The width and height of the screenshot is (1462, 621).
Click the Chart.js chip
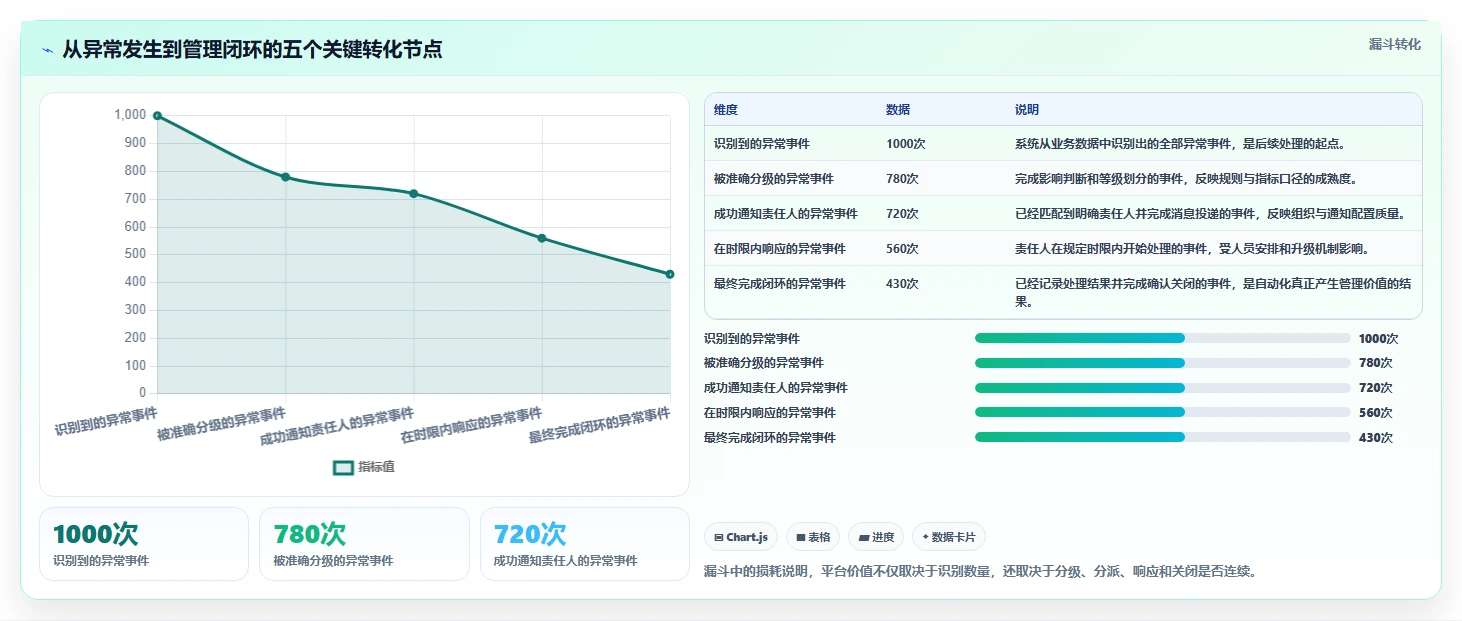tap(741, 537)
